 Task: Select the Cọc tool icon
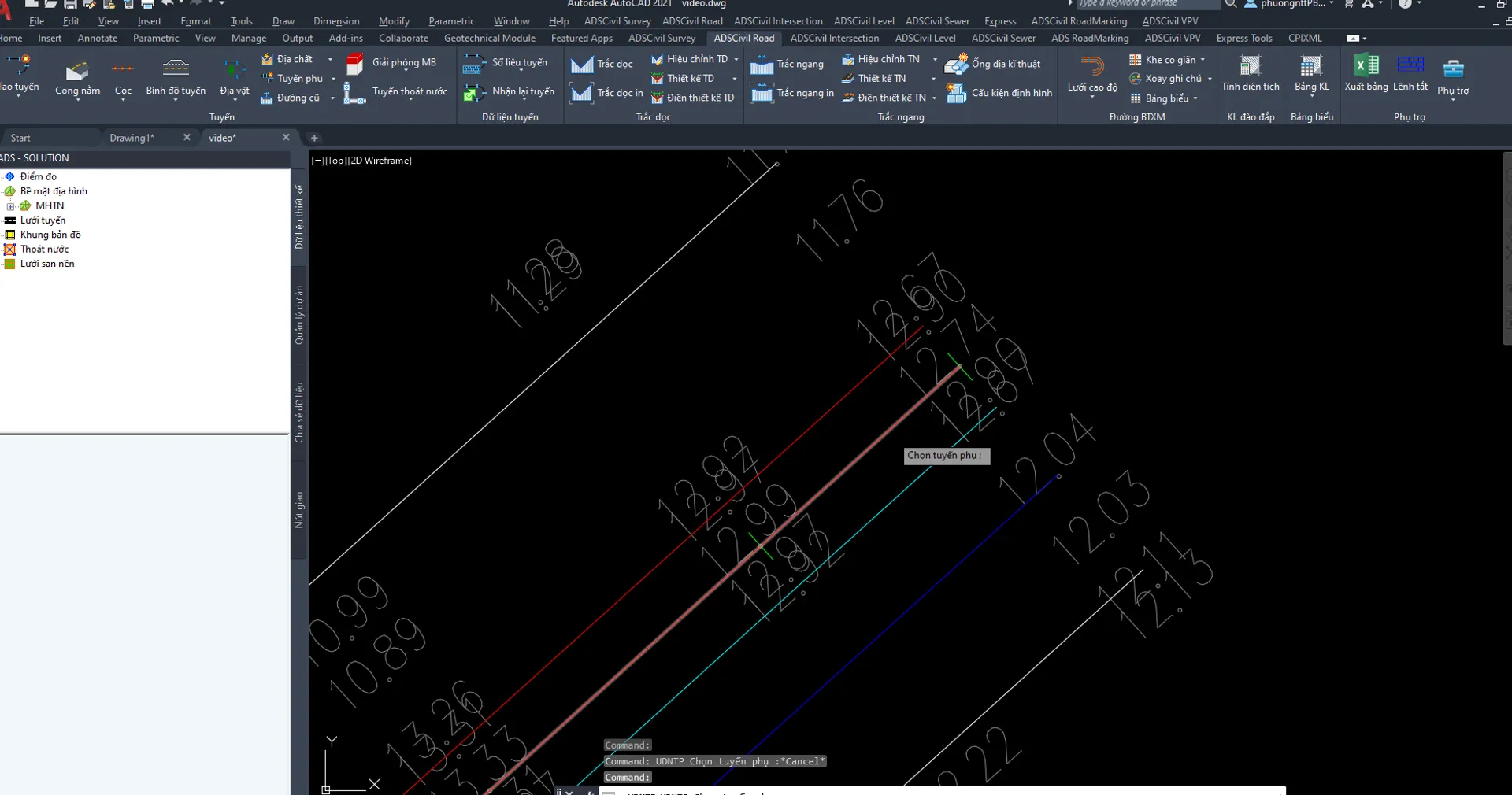(123, 69)
